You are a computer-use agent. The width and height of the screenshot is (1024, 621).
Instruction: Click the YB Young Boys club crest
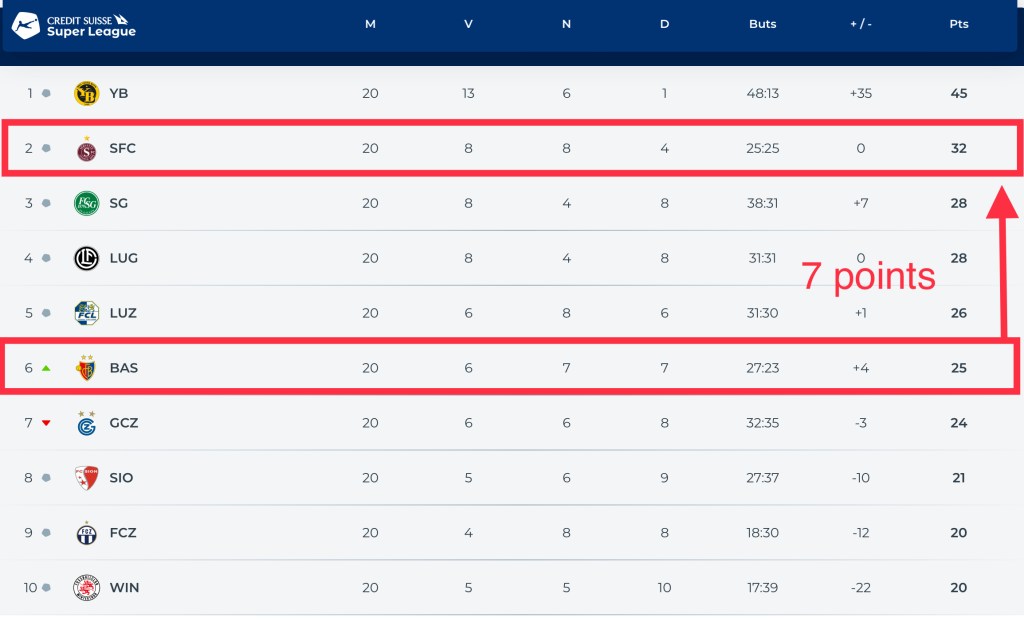(87, 94)
